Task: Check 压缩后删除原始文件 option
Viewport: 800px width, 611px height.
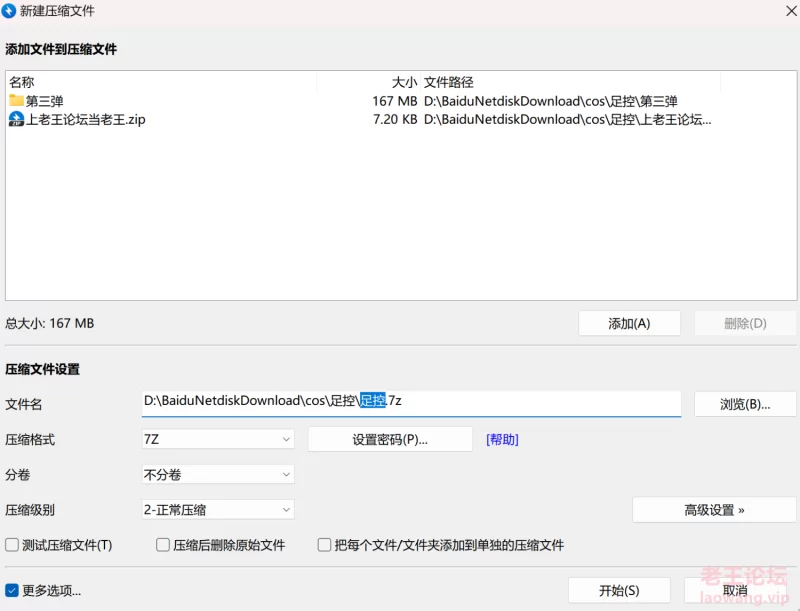Action: [163, 545]
